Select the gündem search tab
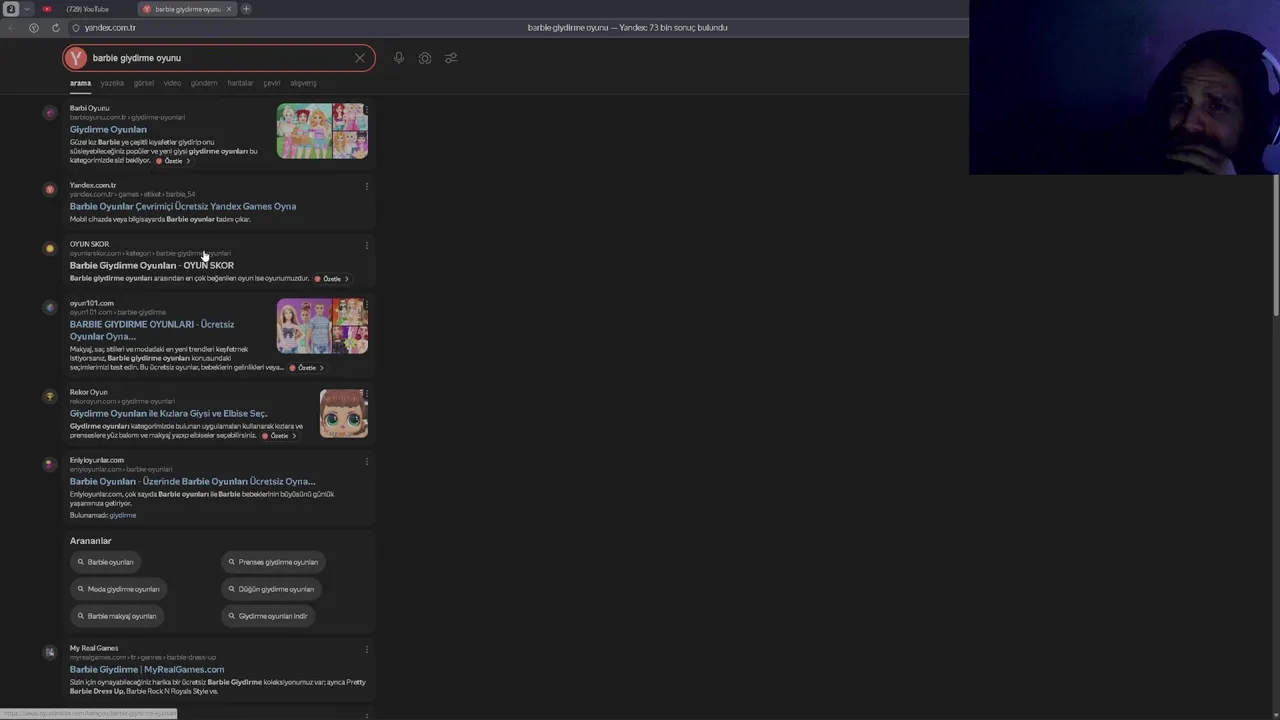This screenshot has width=1280, height=720. click(204, 83)
